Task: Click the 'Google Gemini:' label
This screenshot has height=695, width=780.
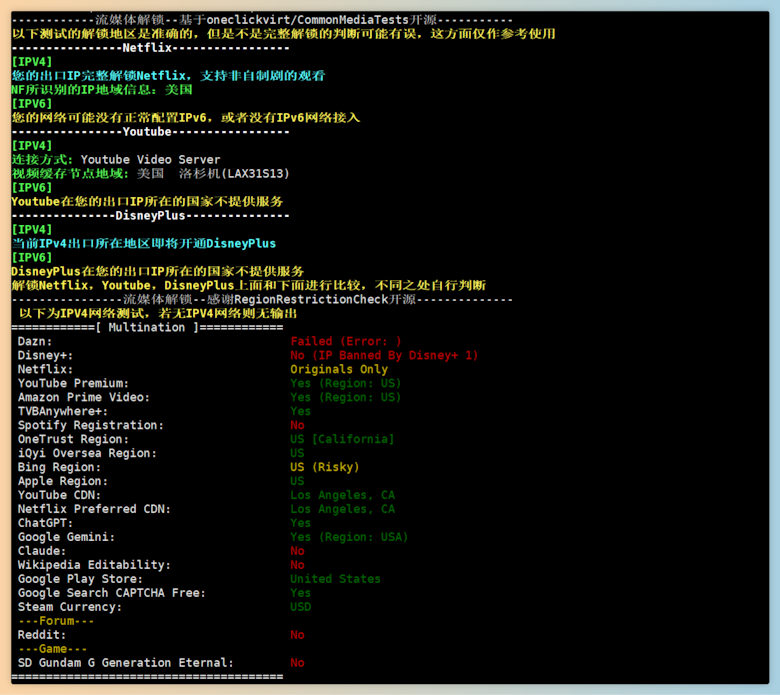Action: tap(66, 537)
